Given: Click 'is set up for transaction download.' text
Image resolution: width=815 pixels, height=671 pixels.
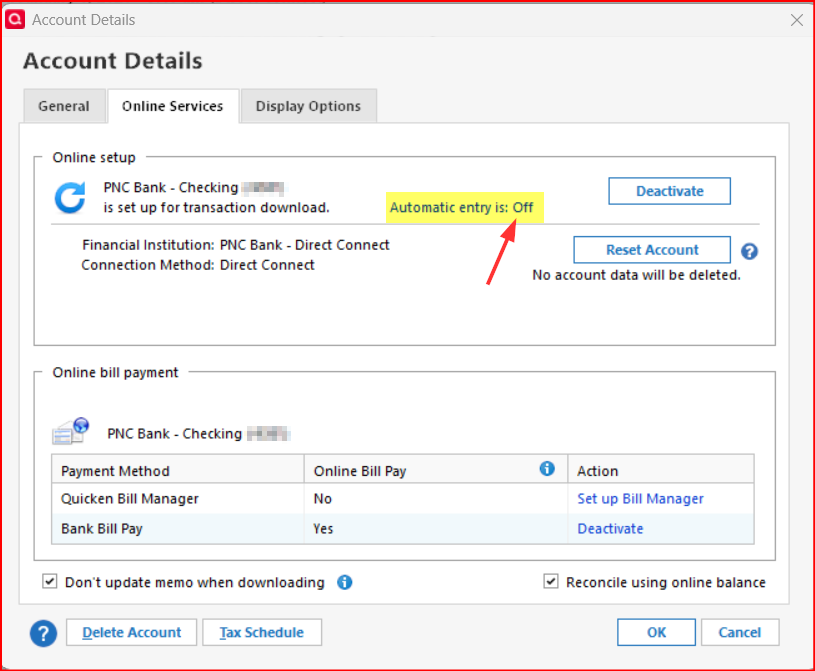Looking at the screenshot, I should click(x=216, y=207).
